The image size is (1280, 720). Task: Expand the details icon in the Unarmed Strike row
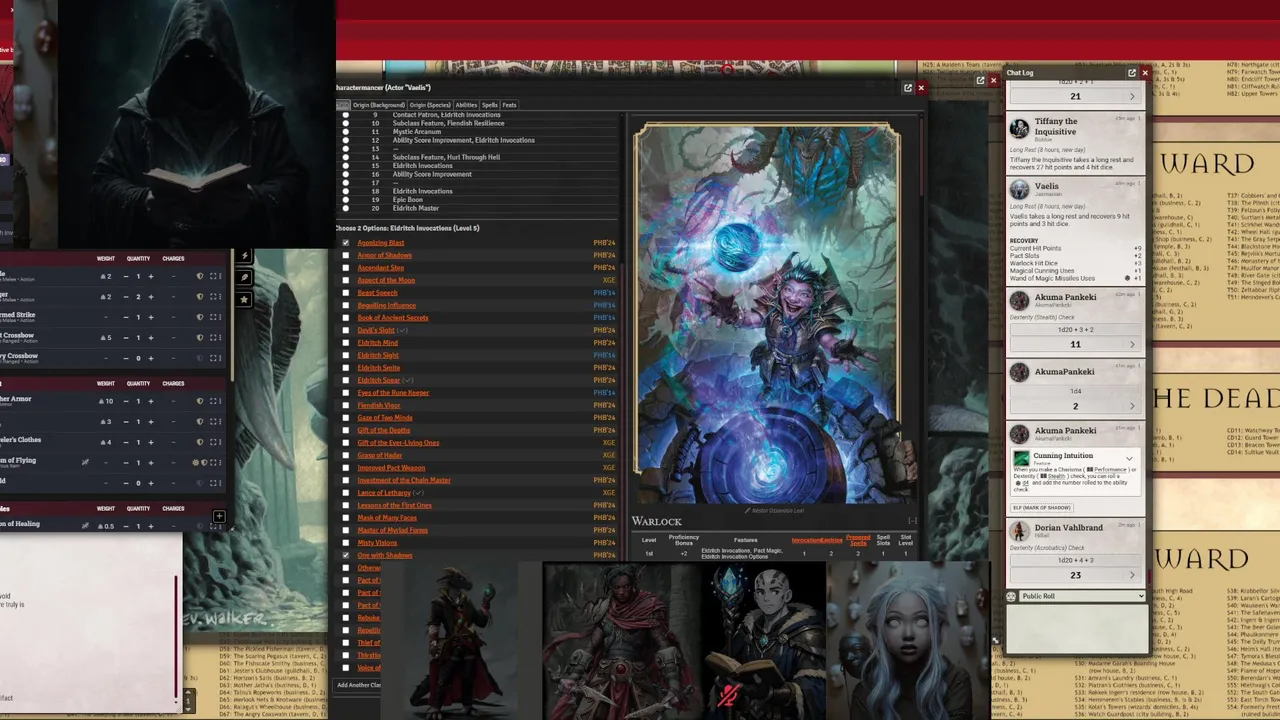click(215, 317)
